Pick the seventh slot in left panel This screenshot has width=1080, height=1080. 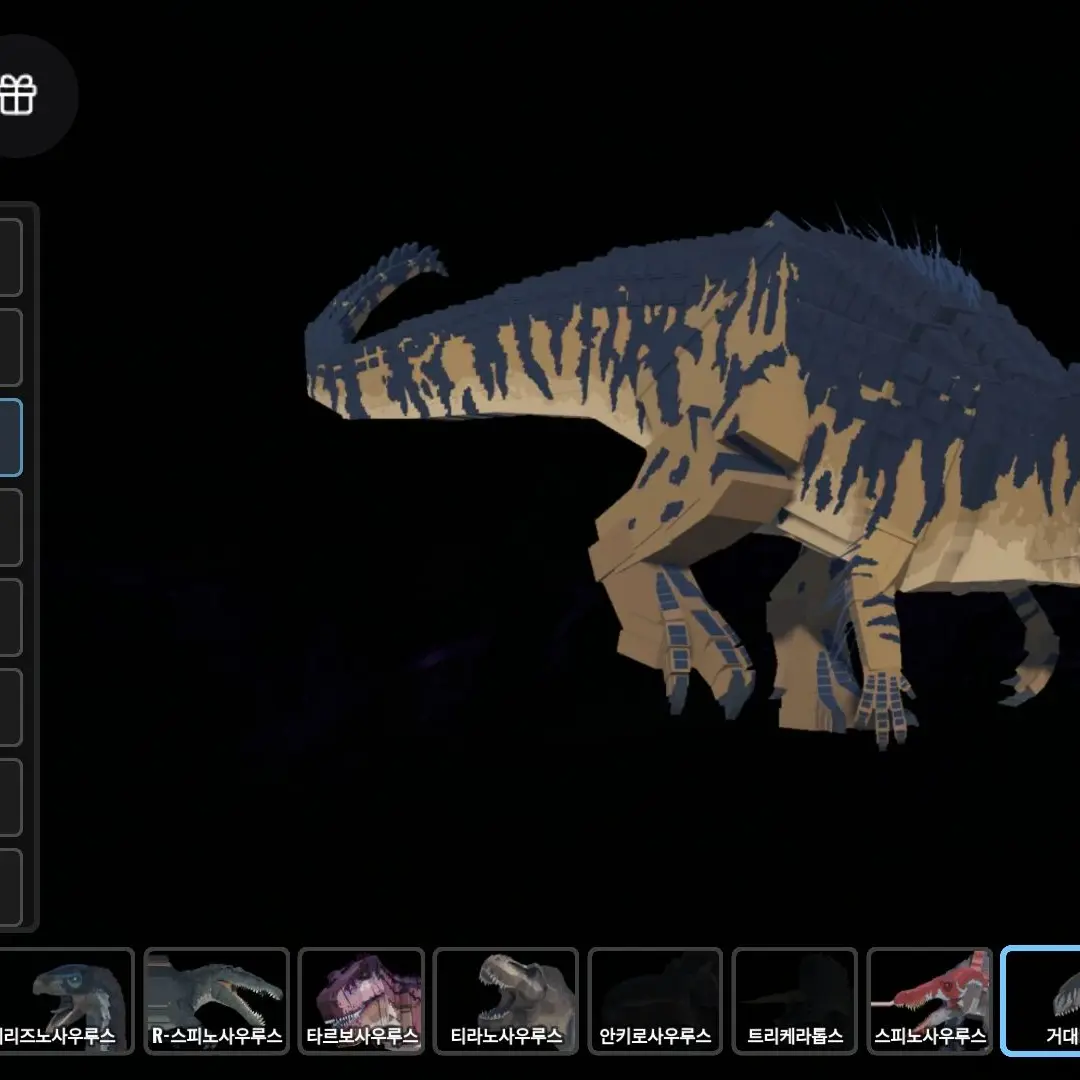click(10, 797)
